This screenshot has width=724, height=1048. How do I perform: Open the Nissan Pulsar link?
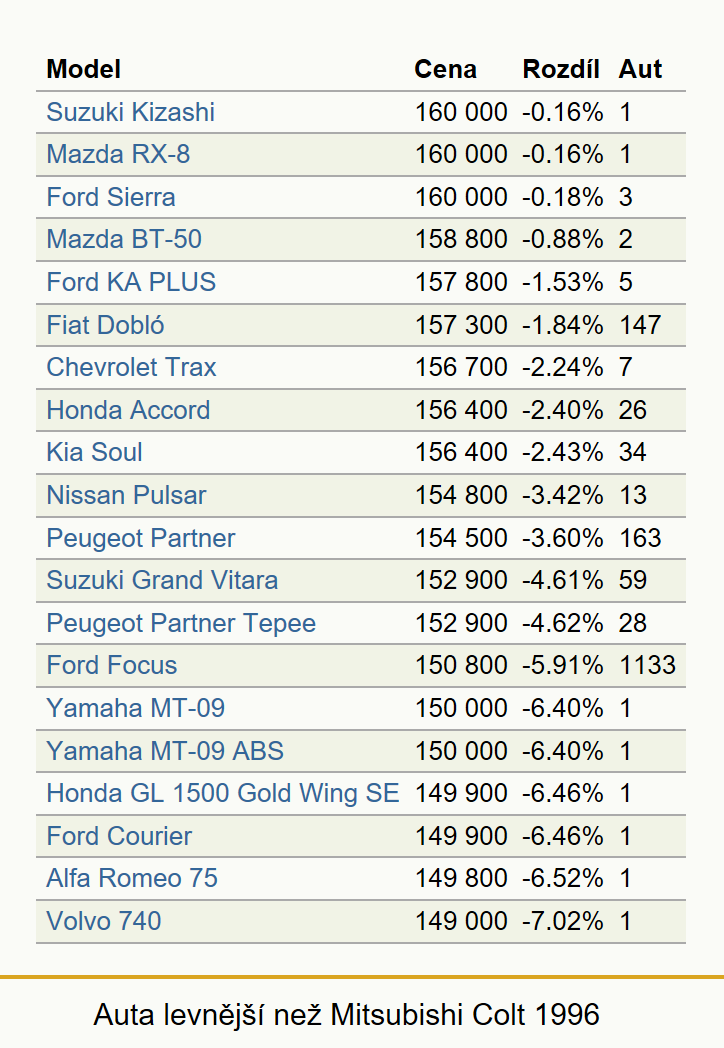pos(126,495)
